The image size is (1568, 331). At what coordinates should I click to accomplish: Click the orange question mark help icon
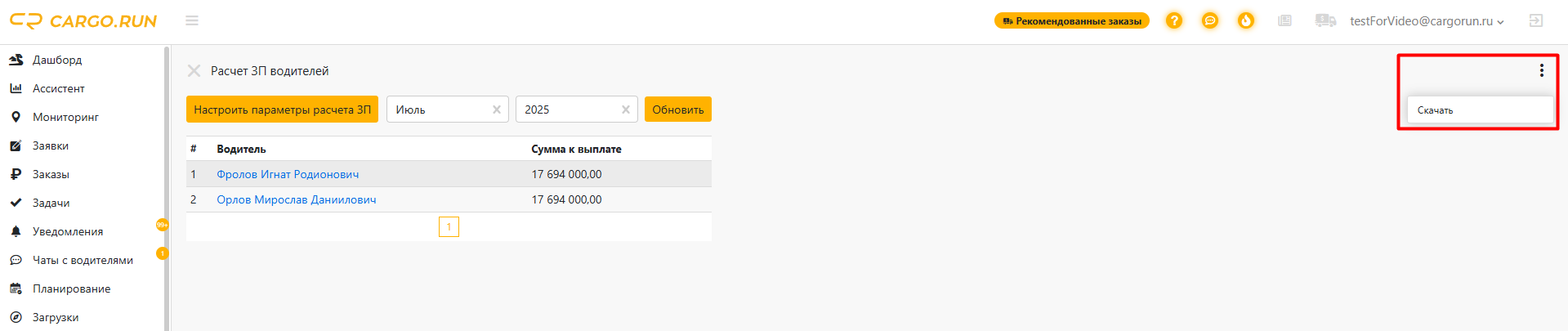tap(1173, 20)
